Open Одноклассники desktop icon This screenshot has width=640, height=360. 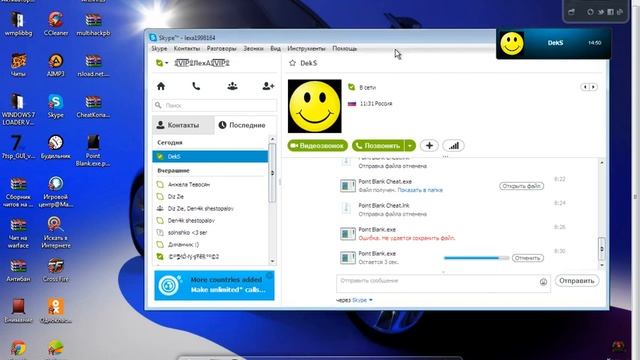tap(56, 311)
